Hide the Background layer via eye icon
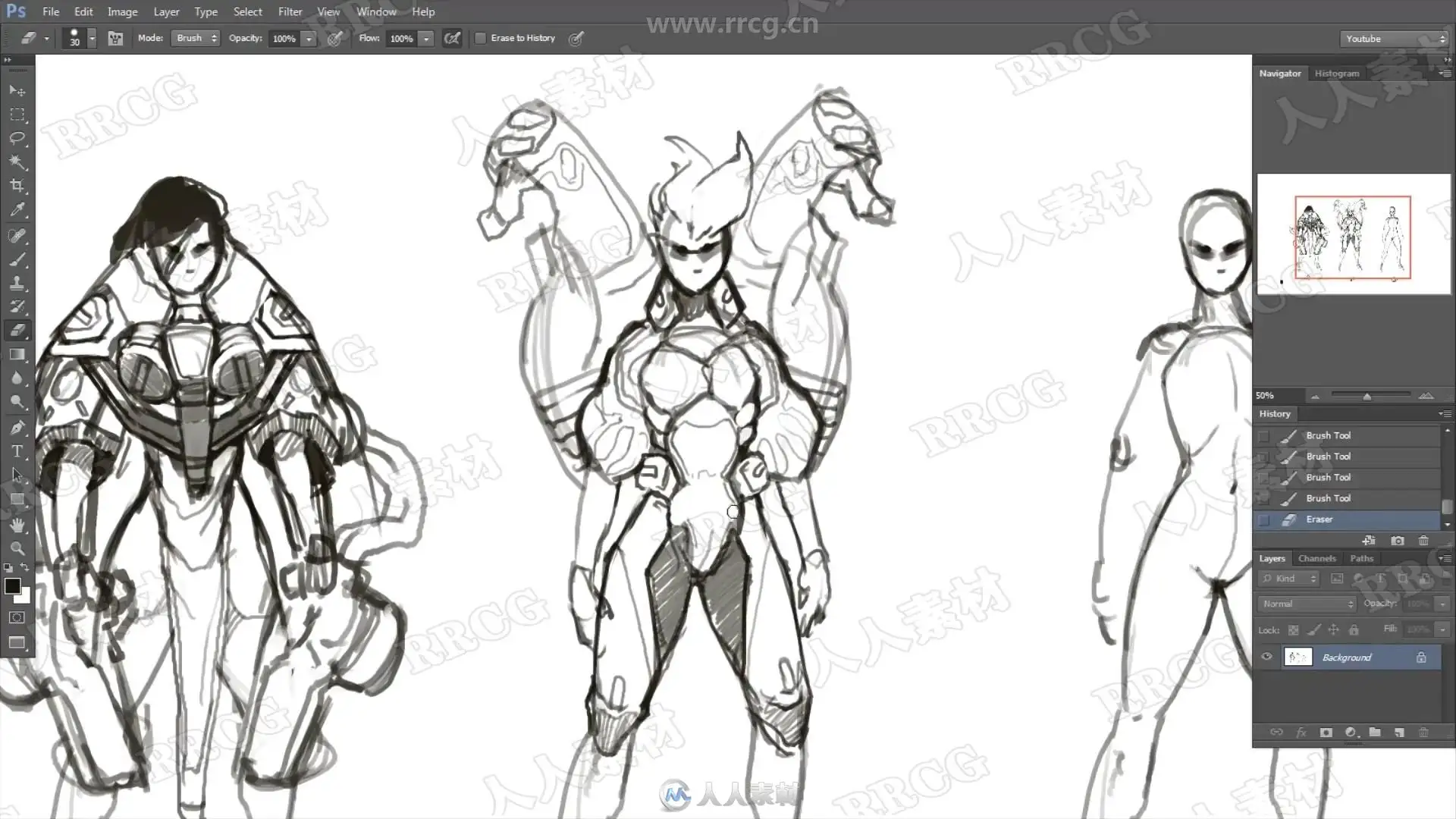 tap(1266, 657)
